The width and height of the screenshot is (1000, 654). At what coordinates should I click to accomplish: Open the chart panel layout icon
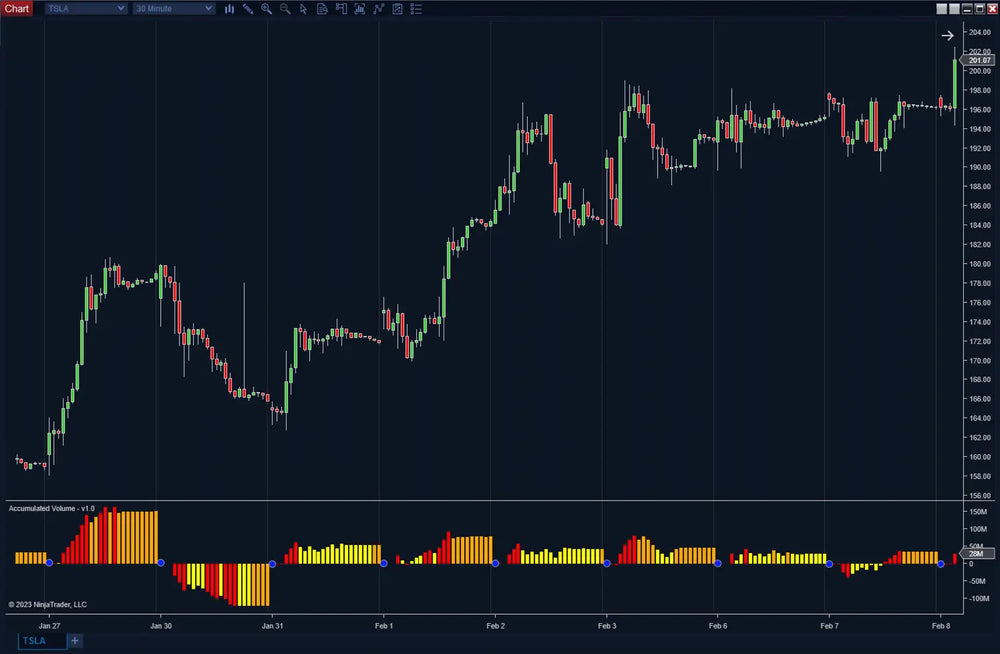click(341, 8)
